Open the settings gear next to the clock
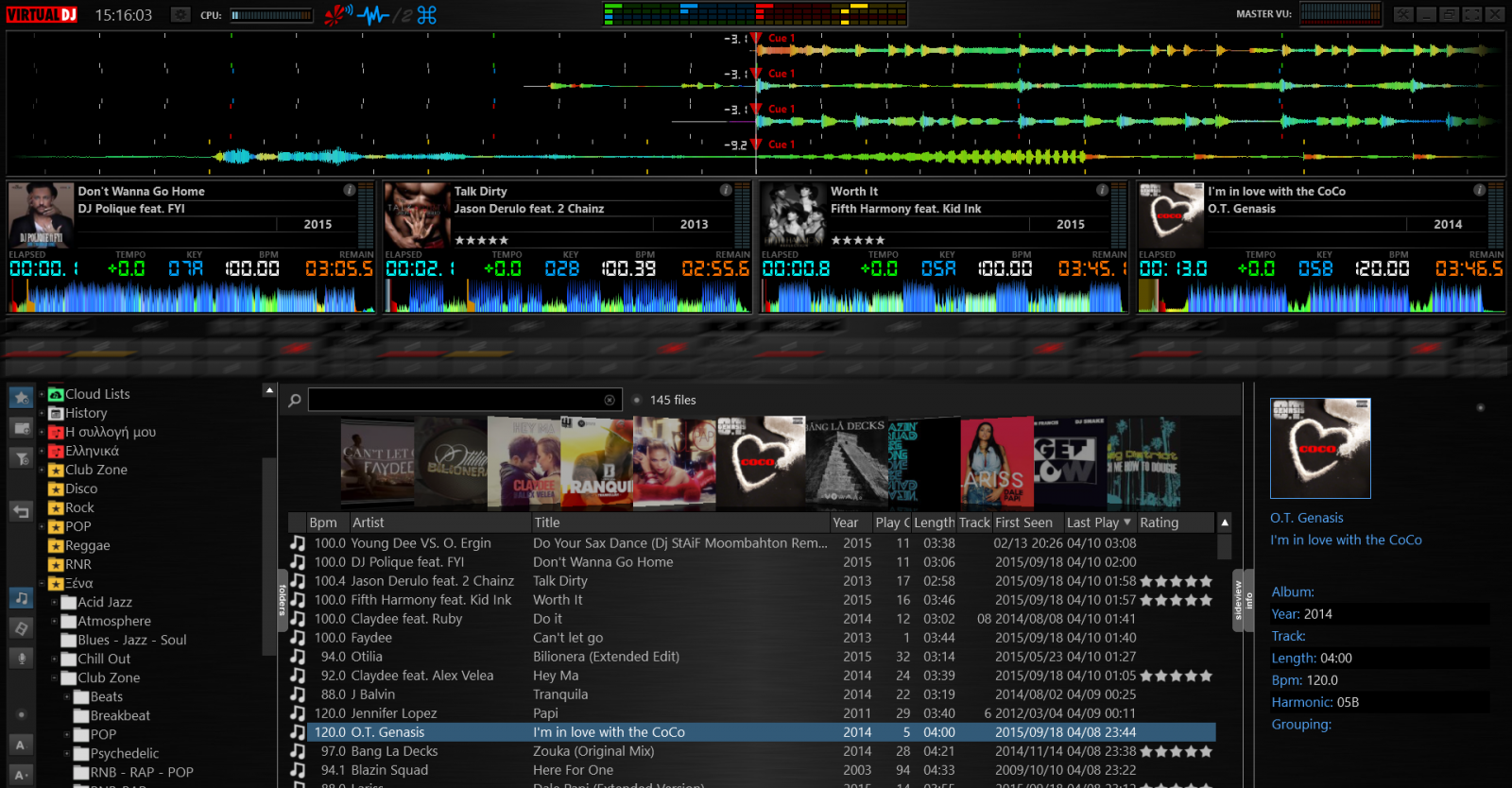This screenshot has width=1512, height=788. [180, 14]
